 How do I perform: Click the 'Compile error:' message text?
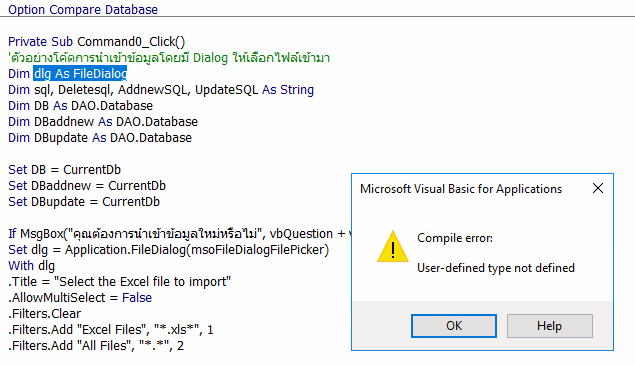pyautogui.click(x=455, y=238)
